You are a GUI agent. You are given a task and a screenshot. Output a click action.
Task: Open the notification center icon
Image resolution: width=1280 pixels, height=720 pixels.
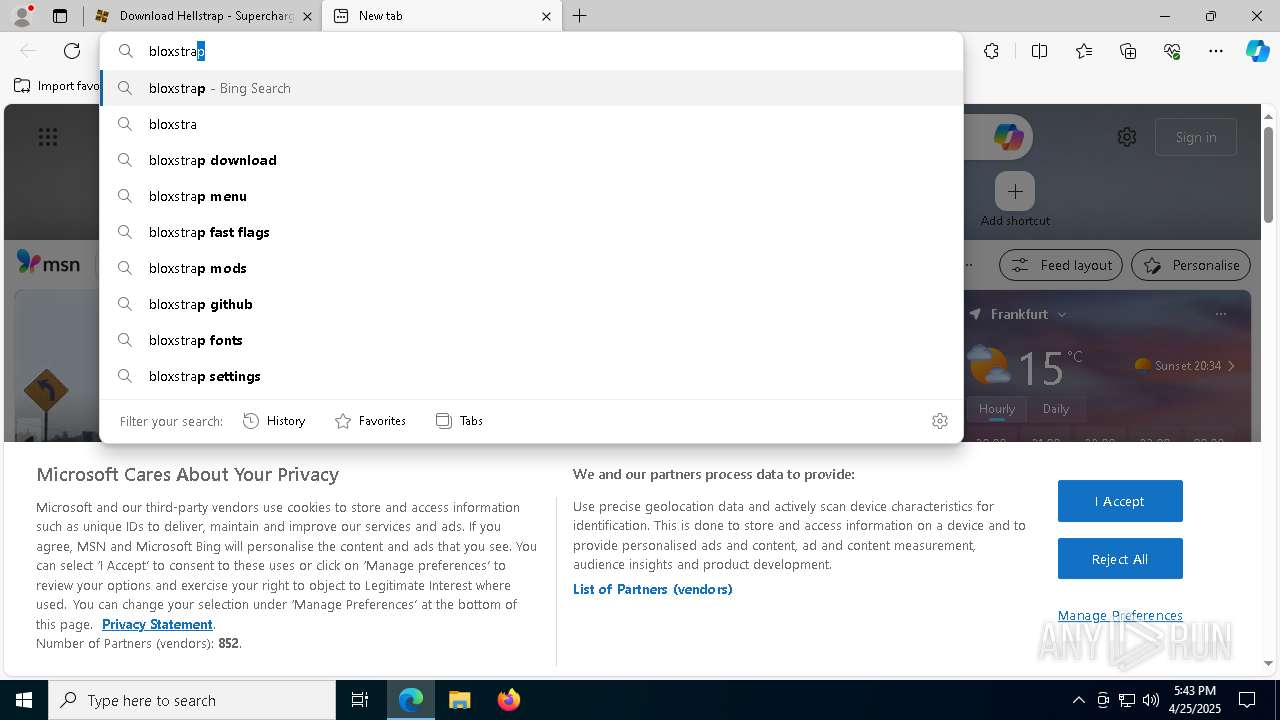1247,700
